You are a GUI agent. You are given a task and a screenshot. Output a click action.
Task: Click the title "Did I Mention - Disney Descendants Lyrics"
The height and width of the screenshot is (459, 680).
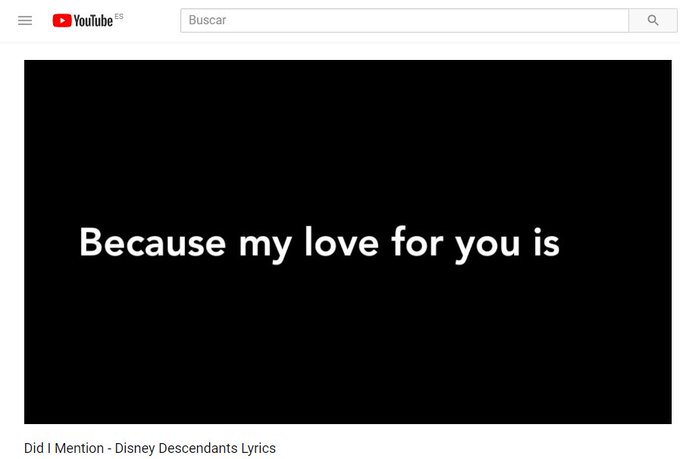(x=150, y=448)
